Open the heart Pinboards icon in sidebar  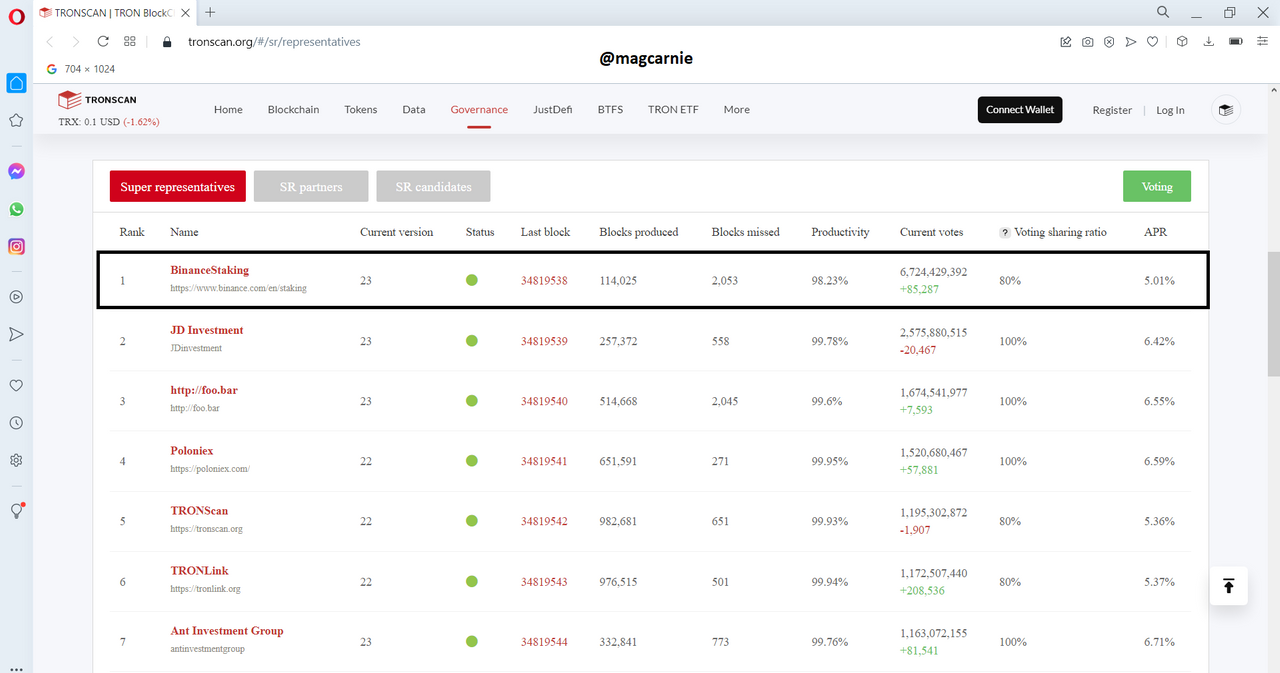(16, 385)
